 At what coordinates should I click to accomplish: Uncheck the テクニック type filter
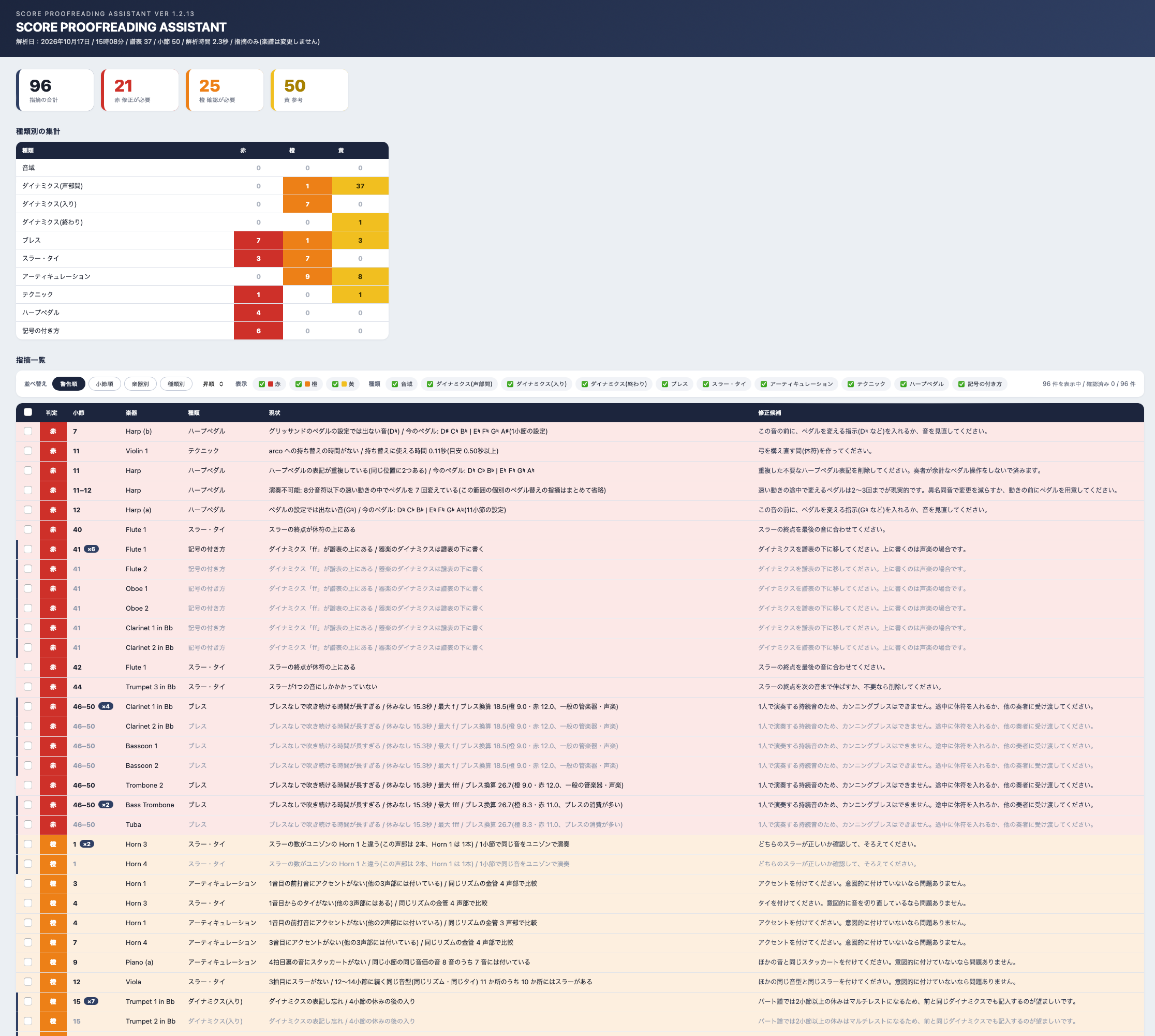(x=850, y=383)
